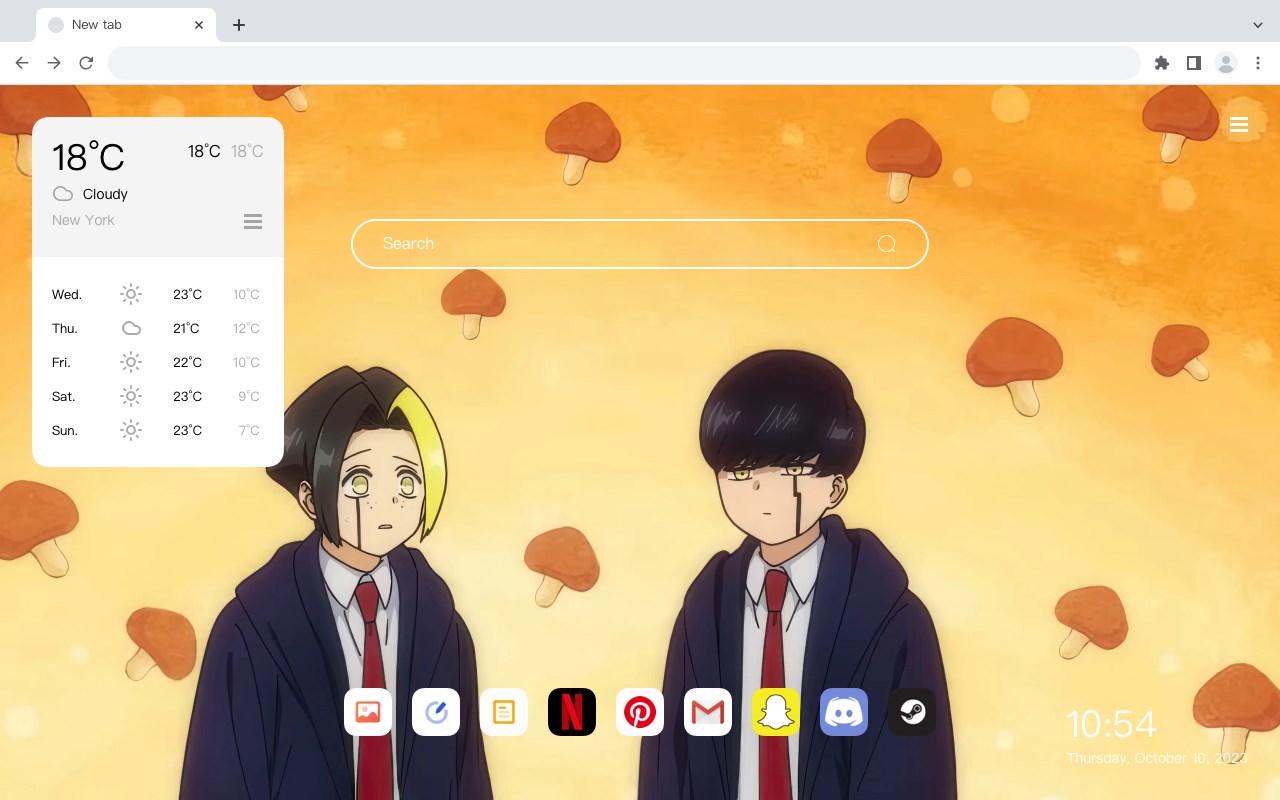Image resolution: width=1280 pixels, height=800 pixels.
Task: Reload the current page
Action: (x=86, y=63)
